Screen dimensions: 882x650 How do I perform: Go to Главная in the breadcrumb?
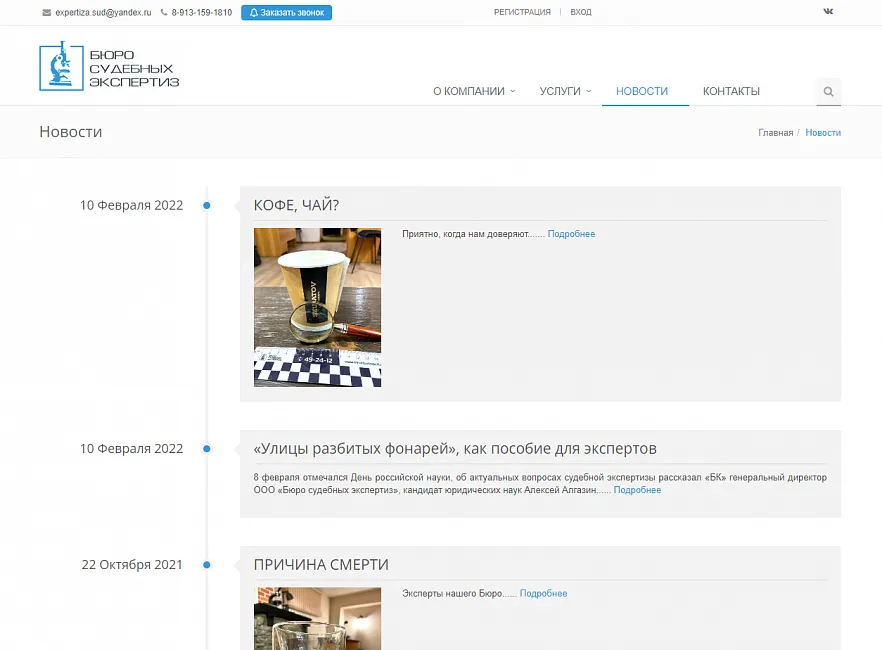coord(776,133)
